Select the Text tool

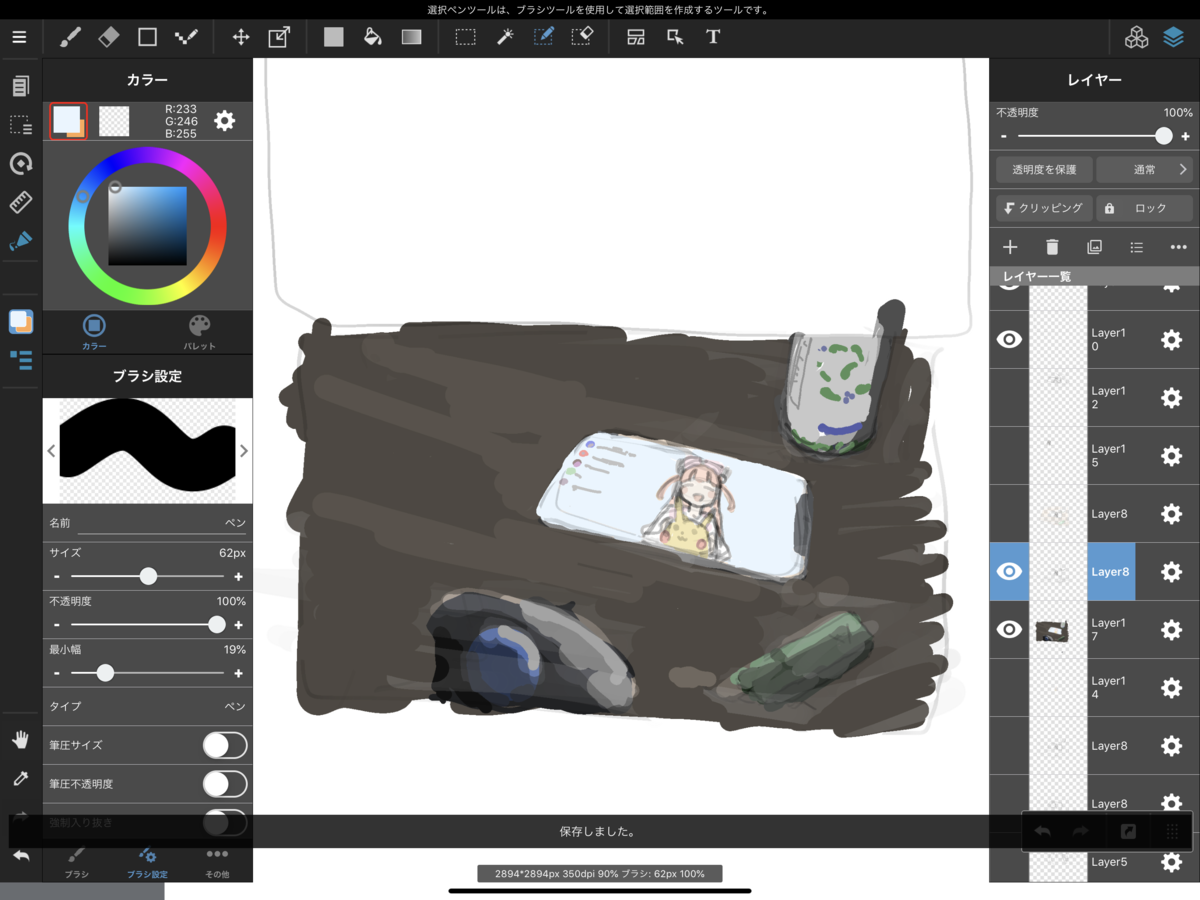click(x=713, y=37)
